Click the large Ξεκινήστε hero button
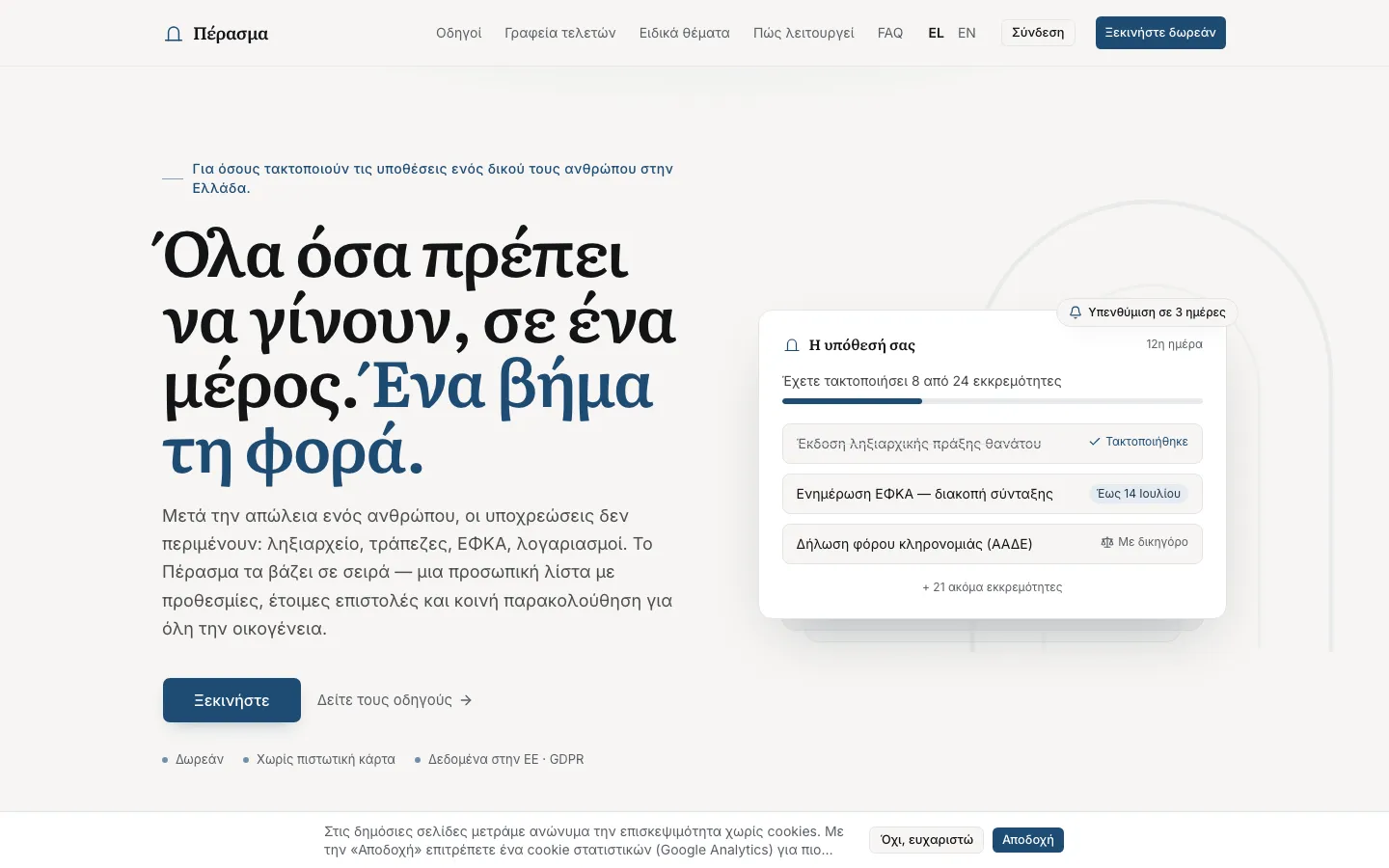Viewport: 1389px width, 868px height. (231, 700)
